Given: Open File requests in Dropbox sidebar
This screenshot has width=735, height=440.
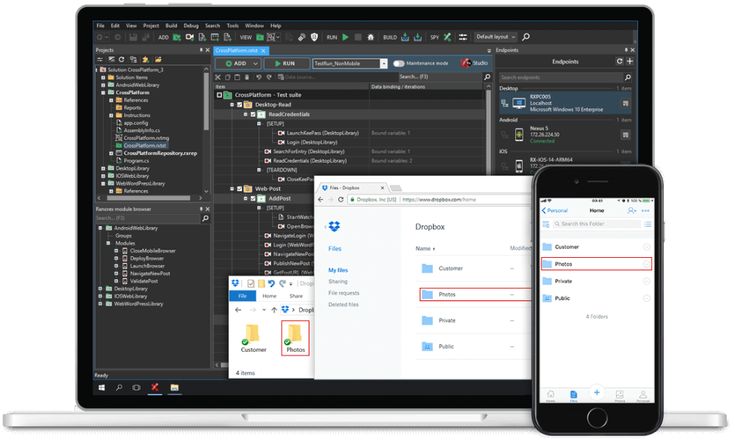Looking at the screenshot, I should coord(344,293).
